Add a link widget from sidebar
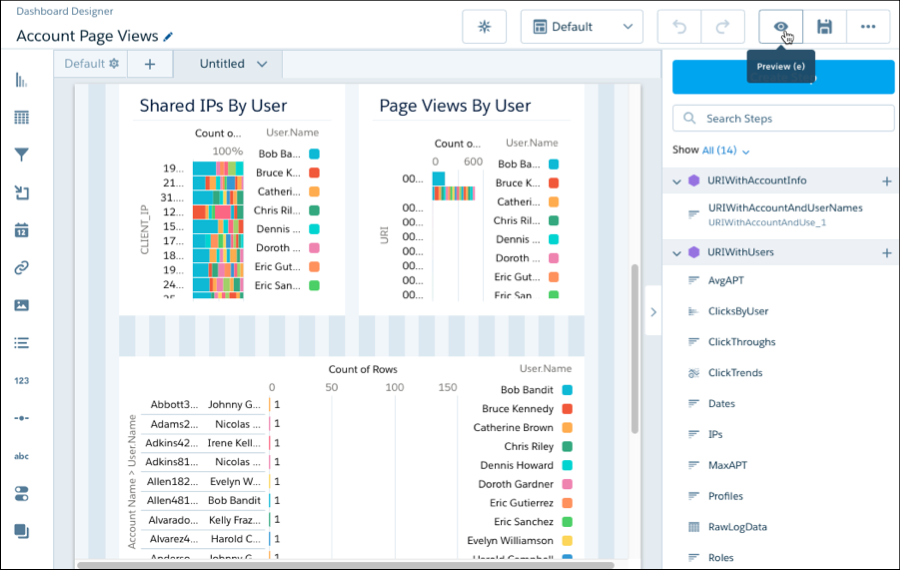The height and width of the screenshot is (570, 900). point(21,267)
